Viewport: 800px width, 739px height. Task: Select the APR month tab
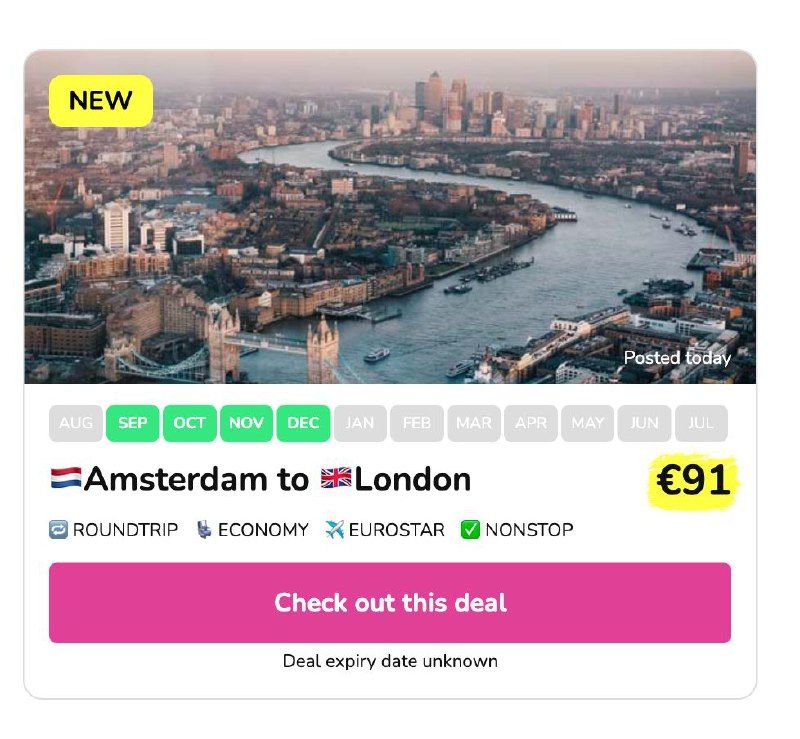[531, 423]
